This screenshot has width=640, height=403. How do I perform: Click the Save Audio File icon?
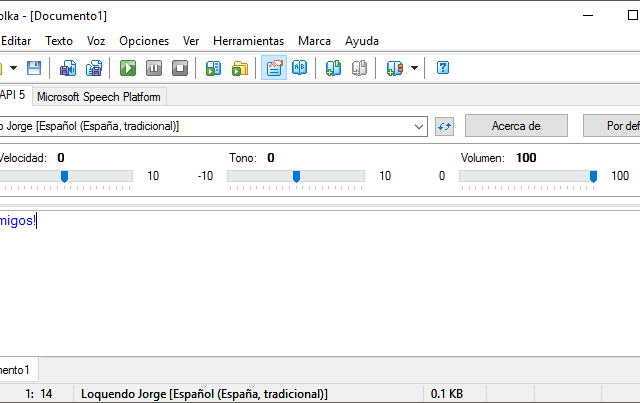click(68, 68)
